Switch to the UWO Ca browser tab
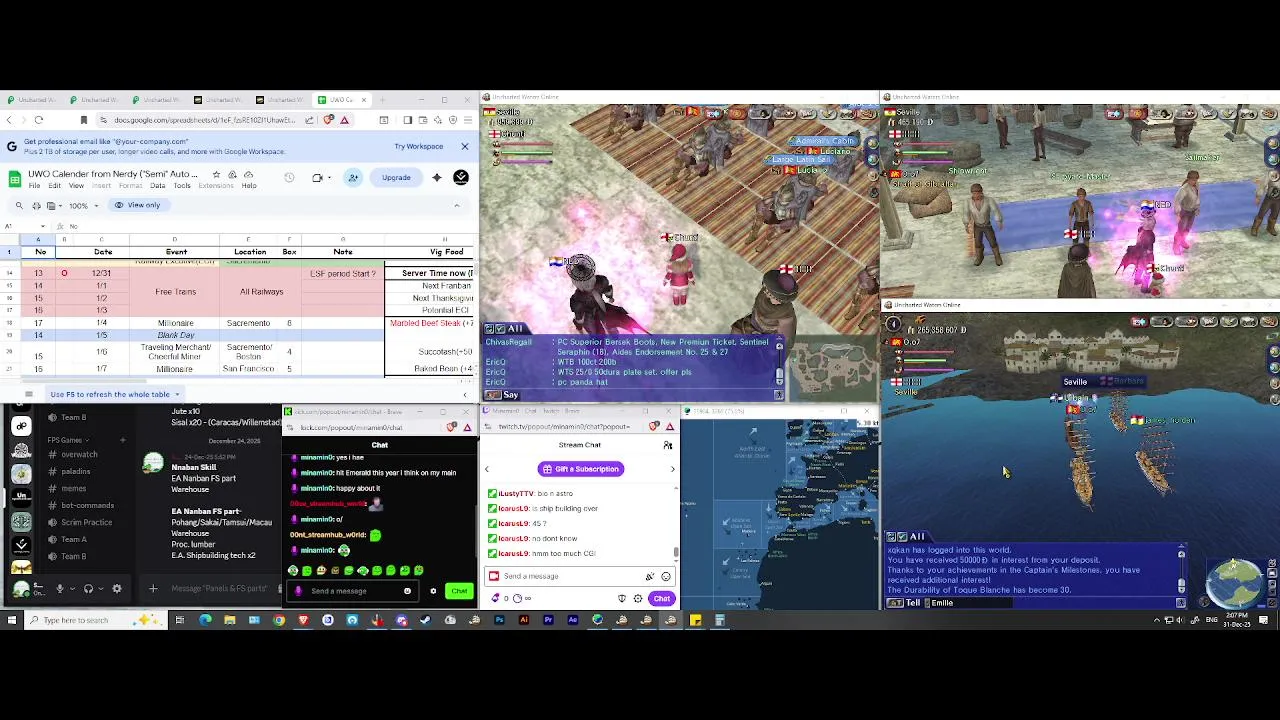Viewport: 1280px width, 720px height. coord(341,100)
